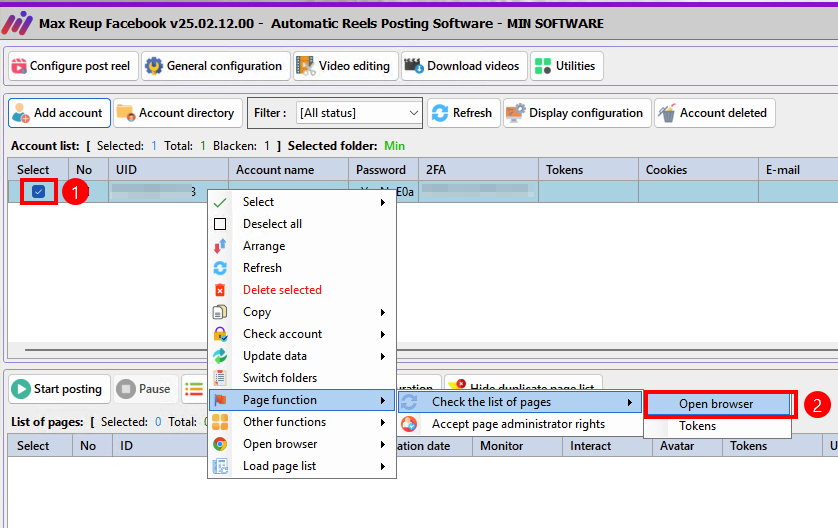Click the Display configuration monitor icon
The image size is (838, 528).
[x=516, y=113]
